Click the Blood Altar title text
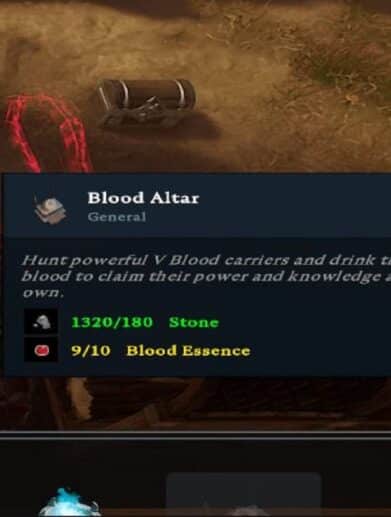 (x=143, y=198)
